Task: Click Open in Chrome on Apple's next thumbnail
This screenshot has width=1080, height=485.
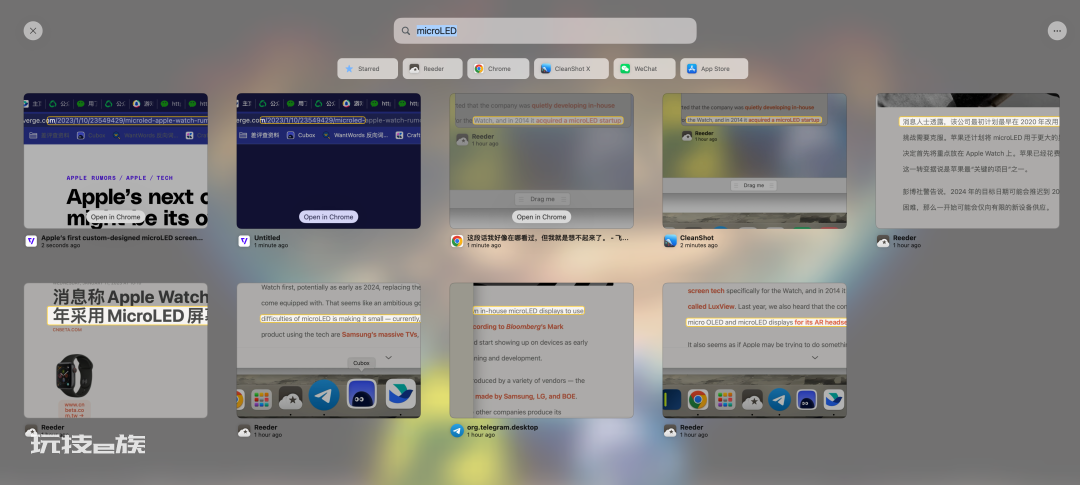Action: 116,216
